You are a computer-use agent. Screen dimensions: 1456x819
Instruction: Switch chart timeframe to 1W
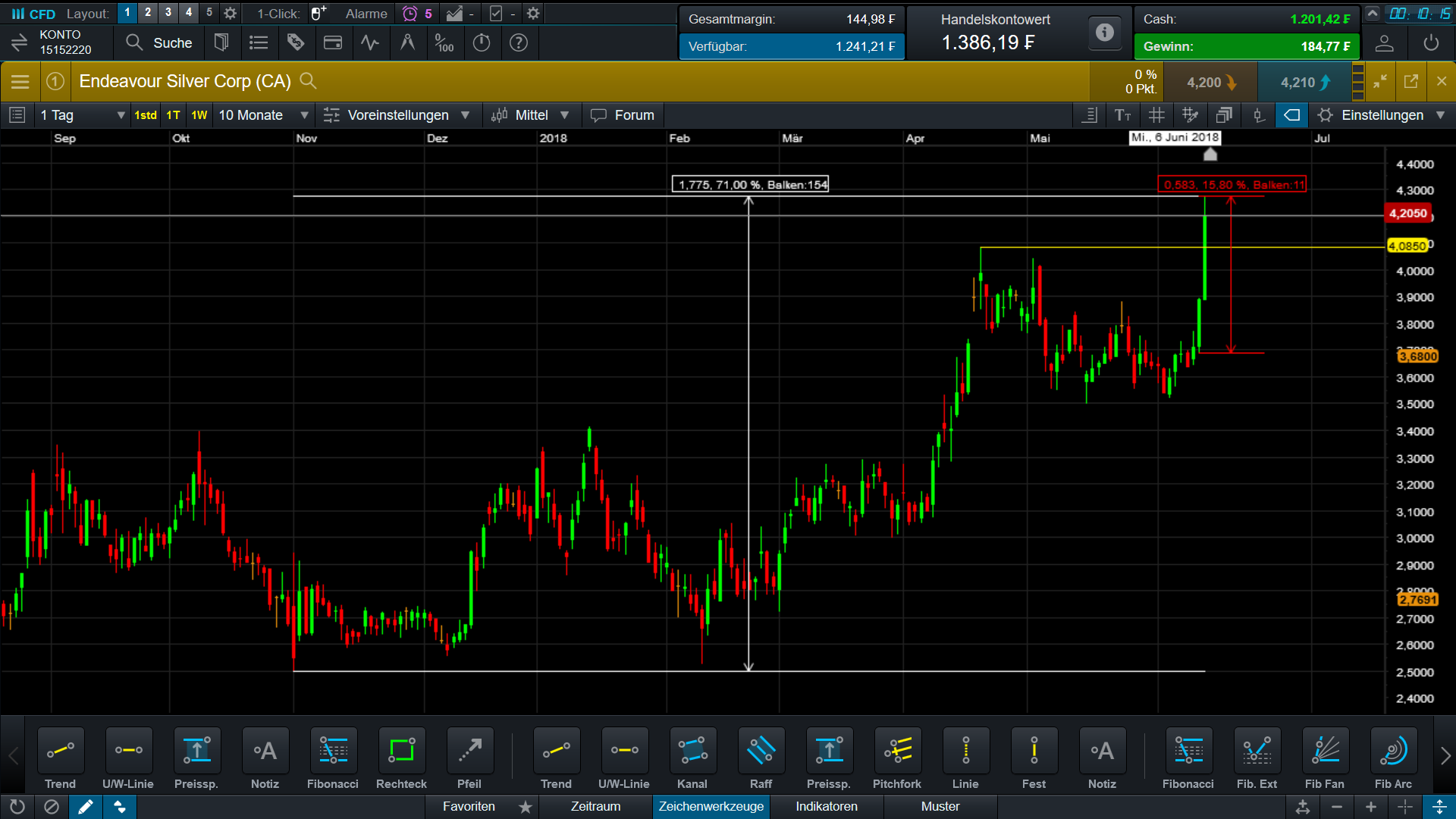[x=199, y=115]
